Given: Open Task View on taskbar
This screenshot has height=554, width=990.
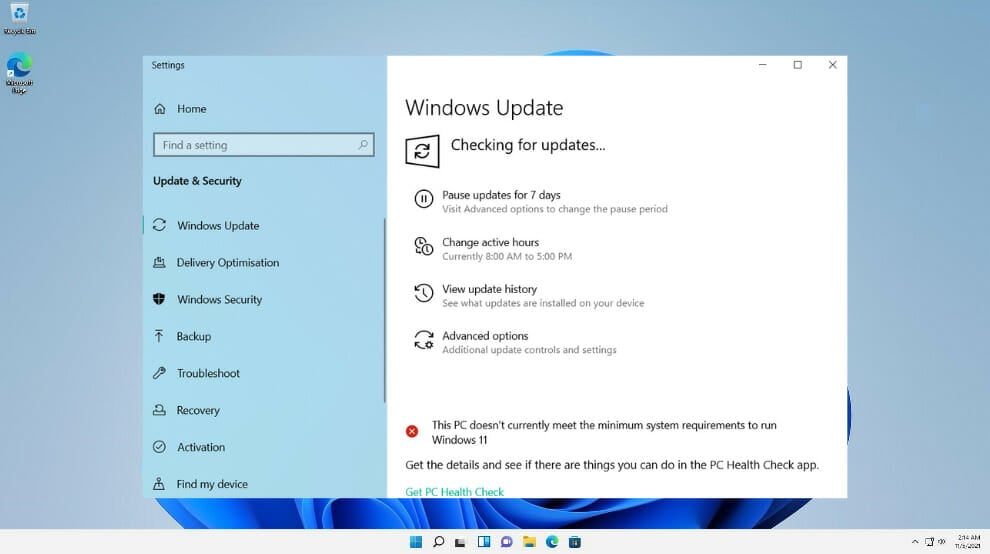Looking at the screenshot, I should [x=460, y=543].
